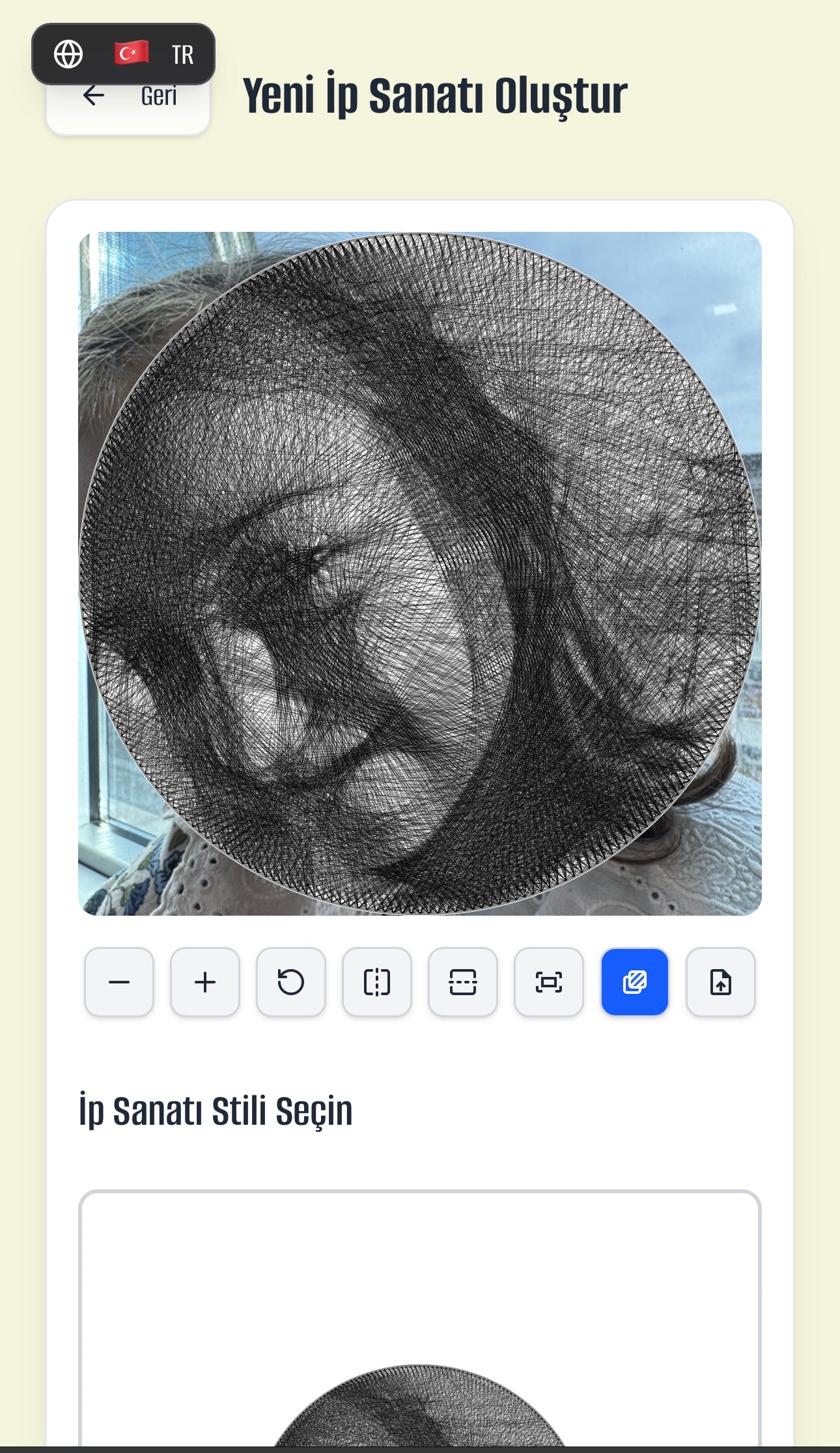Select the Turkish flag in the language widget
The height and width of the screenshot is (1453, 840).
click(x=132, y=53)
